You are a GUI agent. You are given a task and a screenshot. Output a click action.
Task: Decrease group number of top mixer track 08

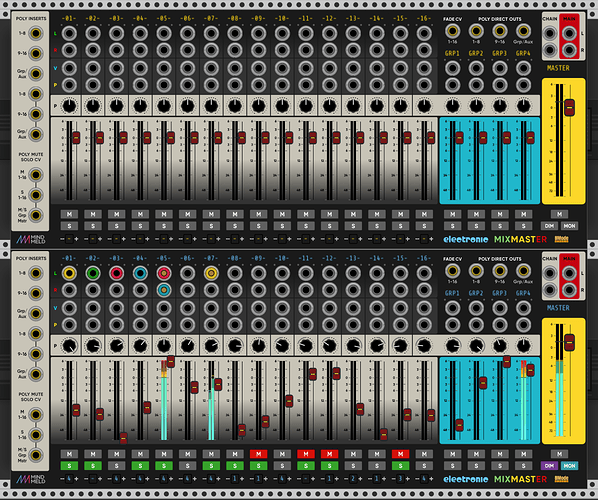(228, 239)
